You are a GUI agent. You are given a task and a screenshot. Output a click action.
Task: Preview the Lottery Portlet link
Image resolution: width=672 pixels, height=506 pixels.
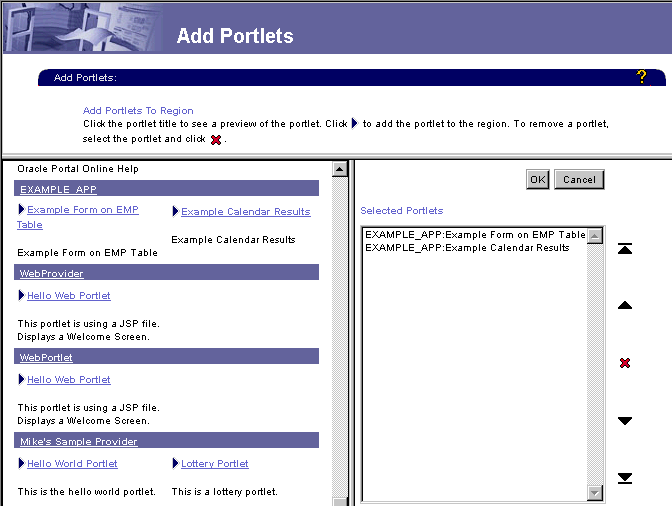click(x=214, y=464)
